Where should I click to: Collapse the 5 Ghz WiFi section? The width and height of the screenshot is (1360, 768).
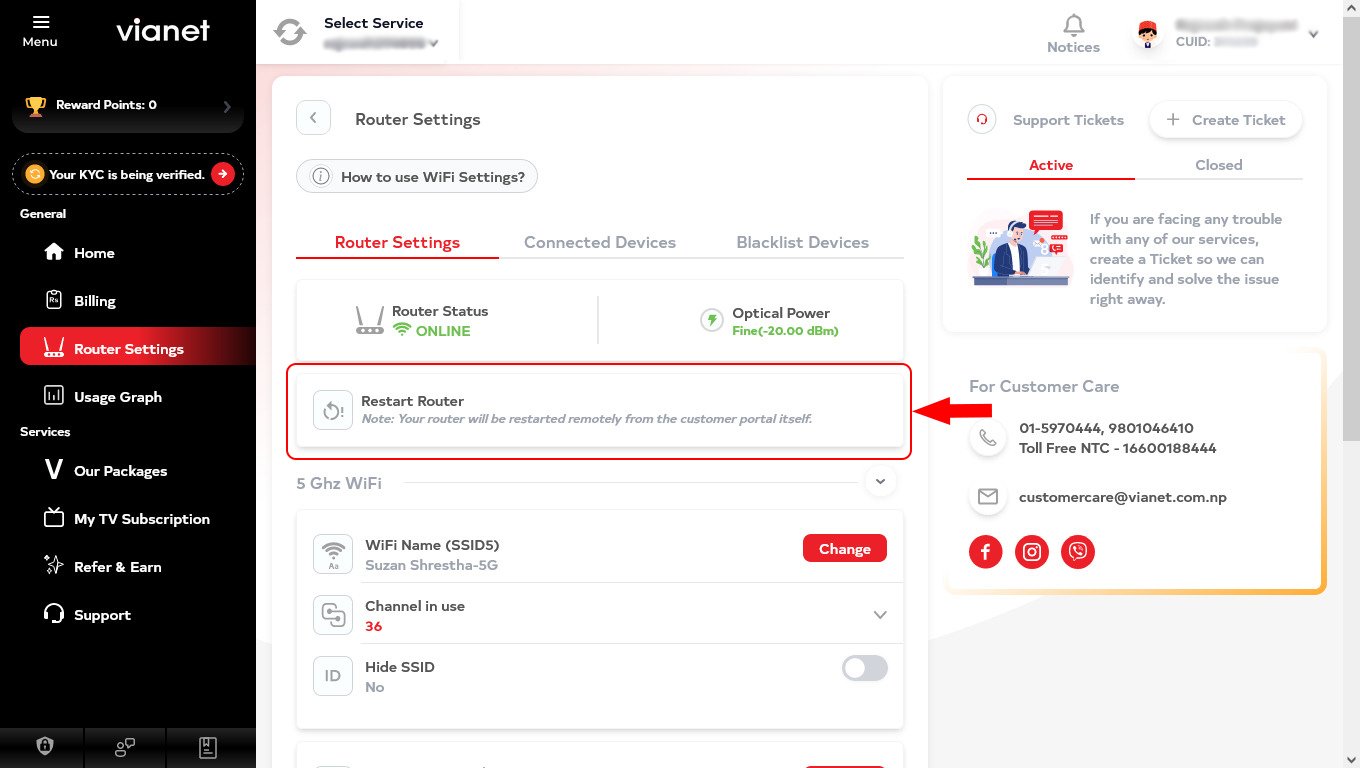tap(880, 482)
